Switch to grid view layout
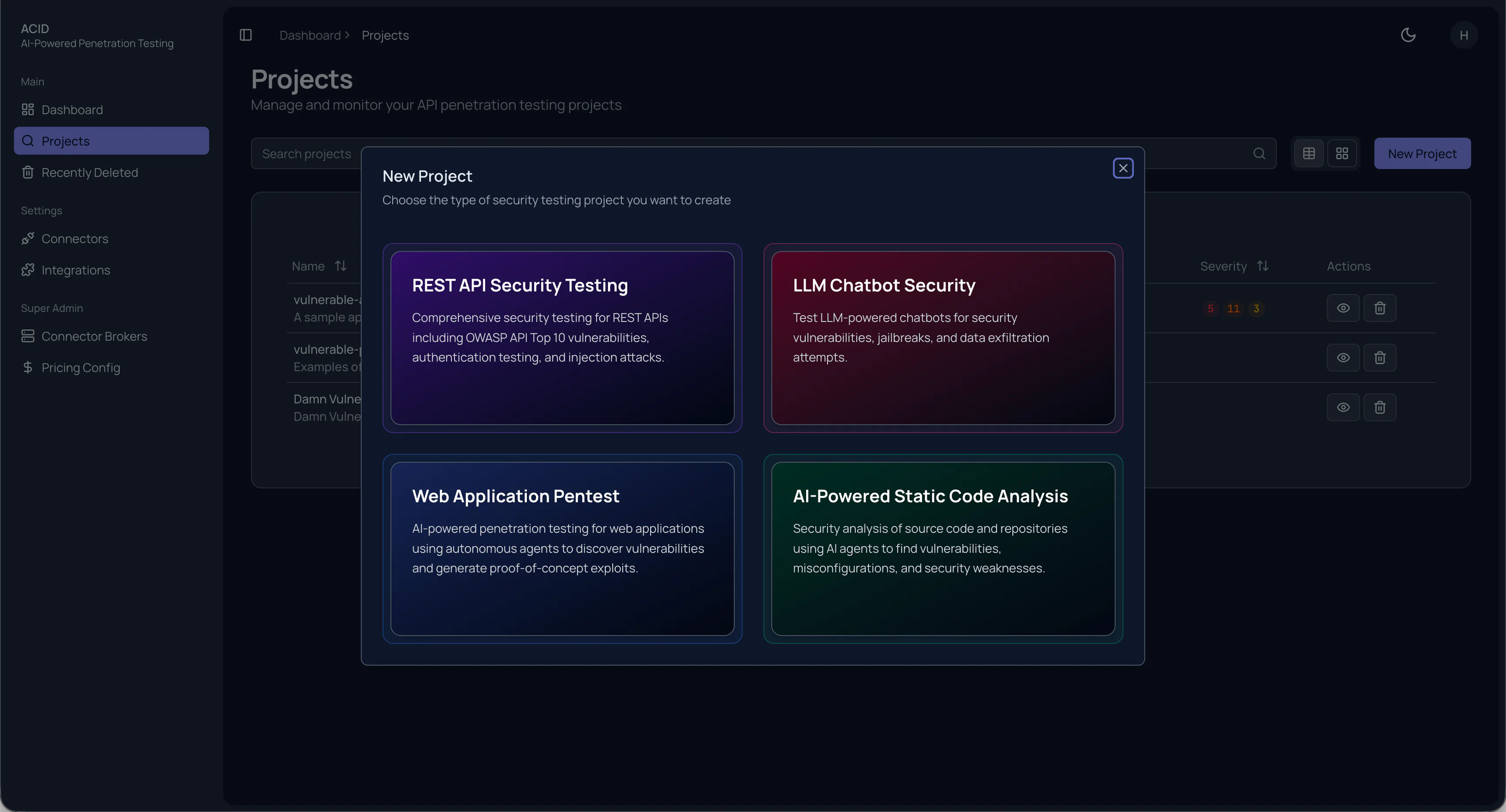 (x=1342, y=153)
